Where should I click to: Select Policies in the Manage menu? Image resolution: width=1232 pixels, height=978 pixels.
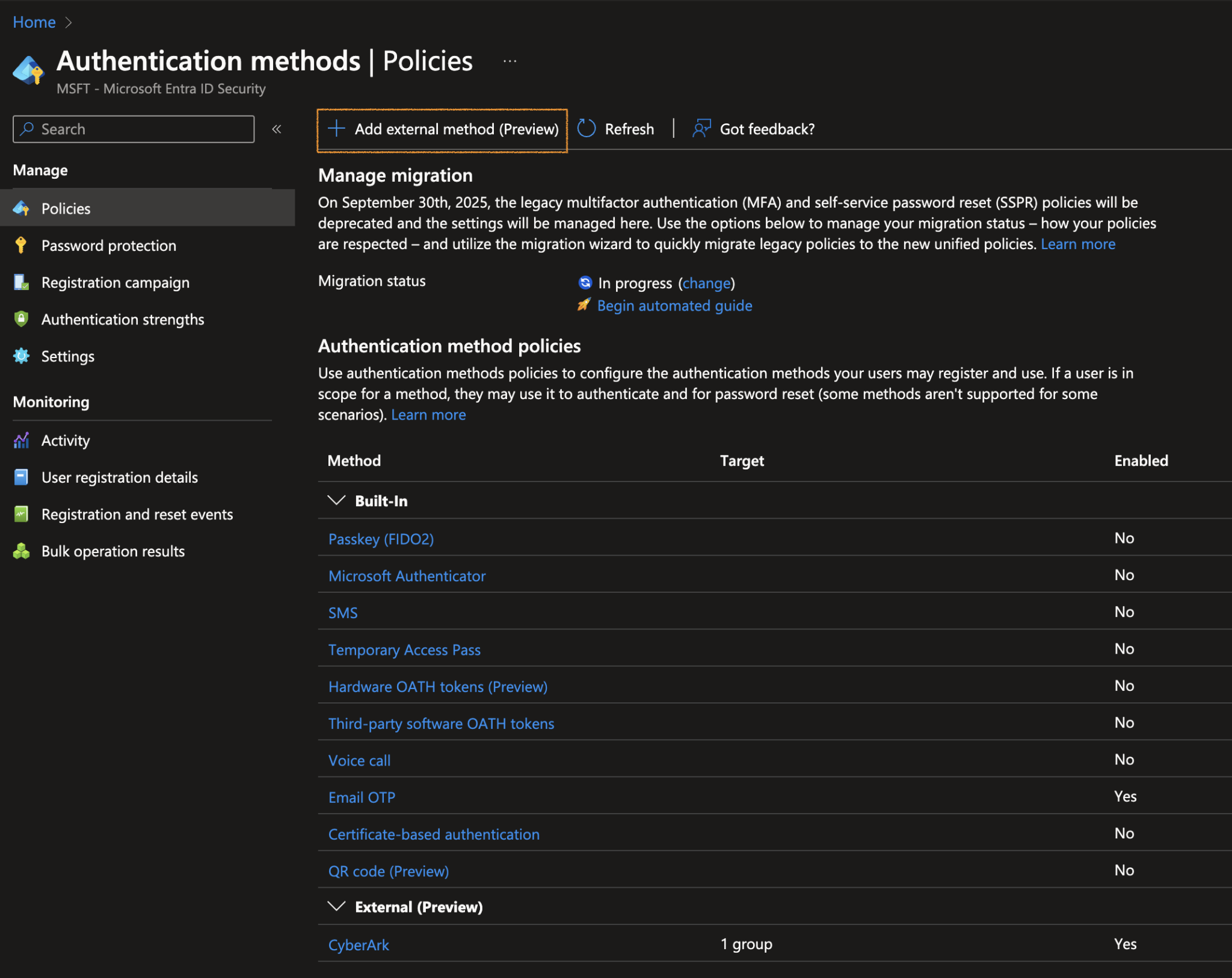pos(66,208)
